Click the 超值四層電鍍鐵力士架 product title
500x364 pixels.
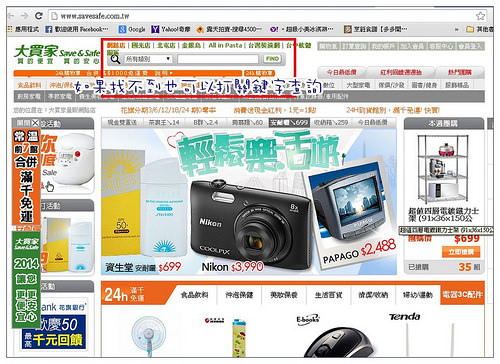[443, 215]
